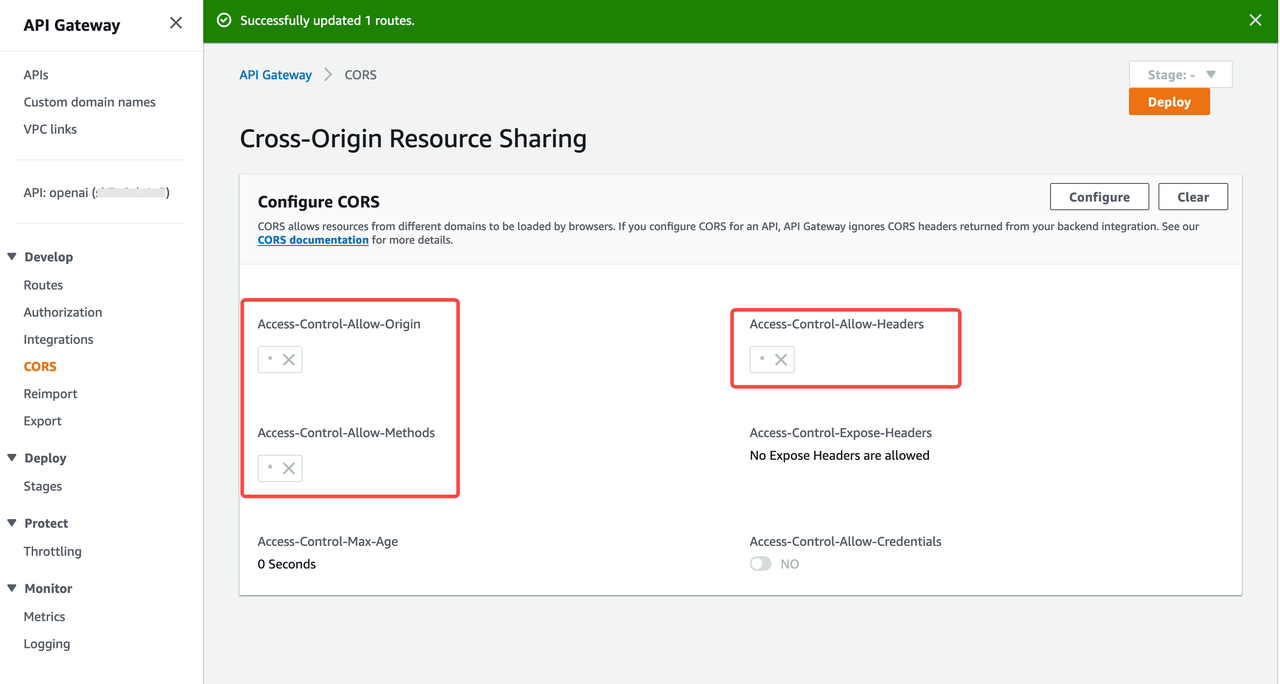The image size is (1280, 684).
Task: Click the success checkmark icon in banner
Action: (x=224, y=20)
